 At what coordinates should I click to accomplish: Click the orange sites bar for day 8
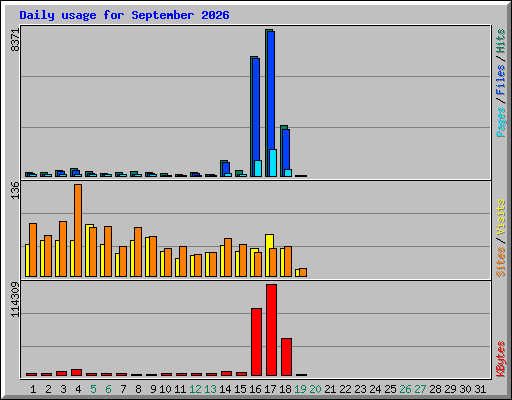(x=138, y=252)
